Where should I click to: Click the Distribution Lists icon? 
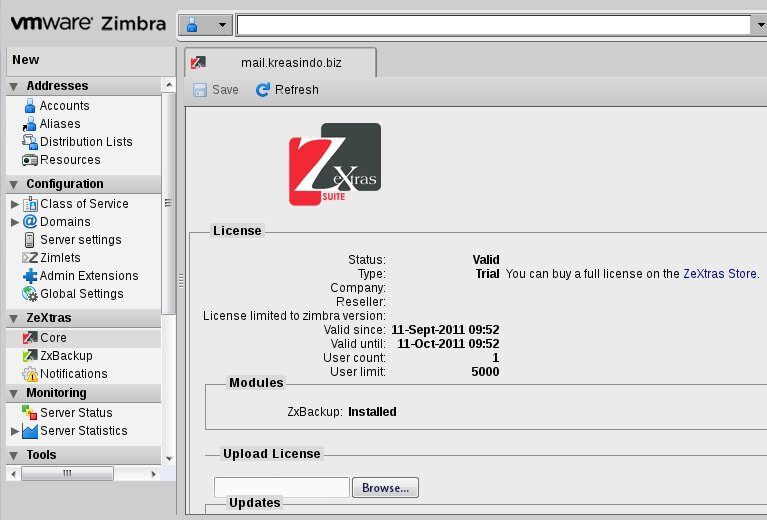pyautogui.click(x=29, y=142)
